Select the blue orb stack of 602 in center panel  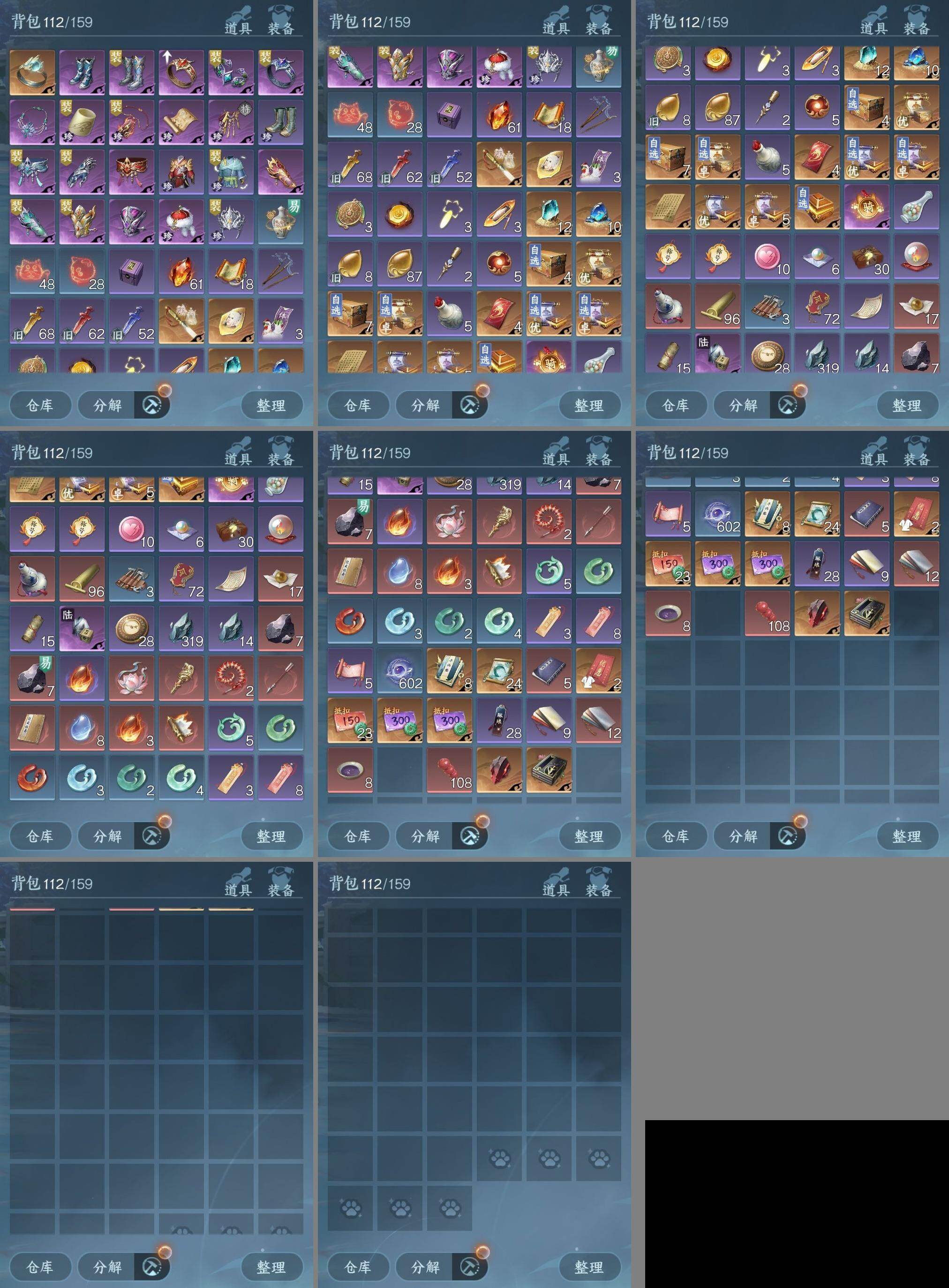pyautogui.click(x=400, y=670)
